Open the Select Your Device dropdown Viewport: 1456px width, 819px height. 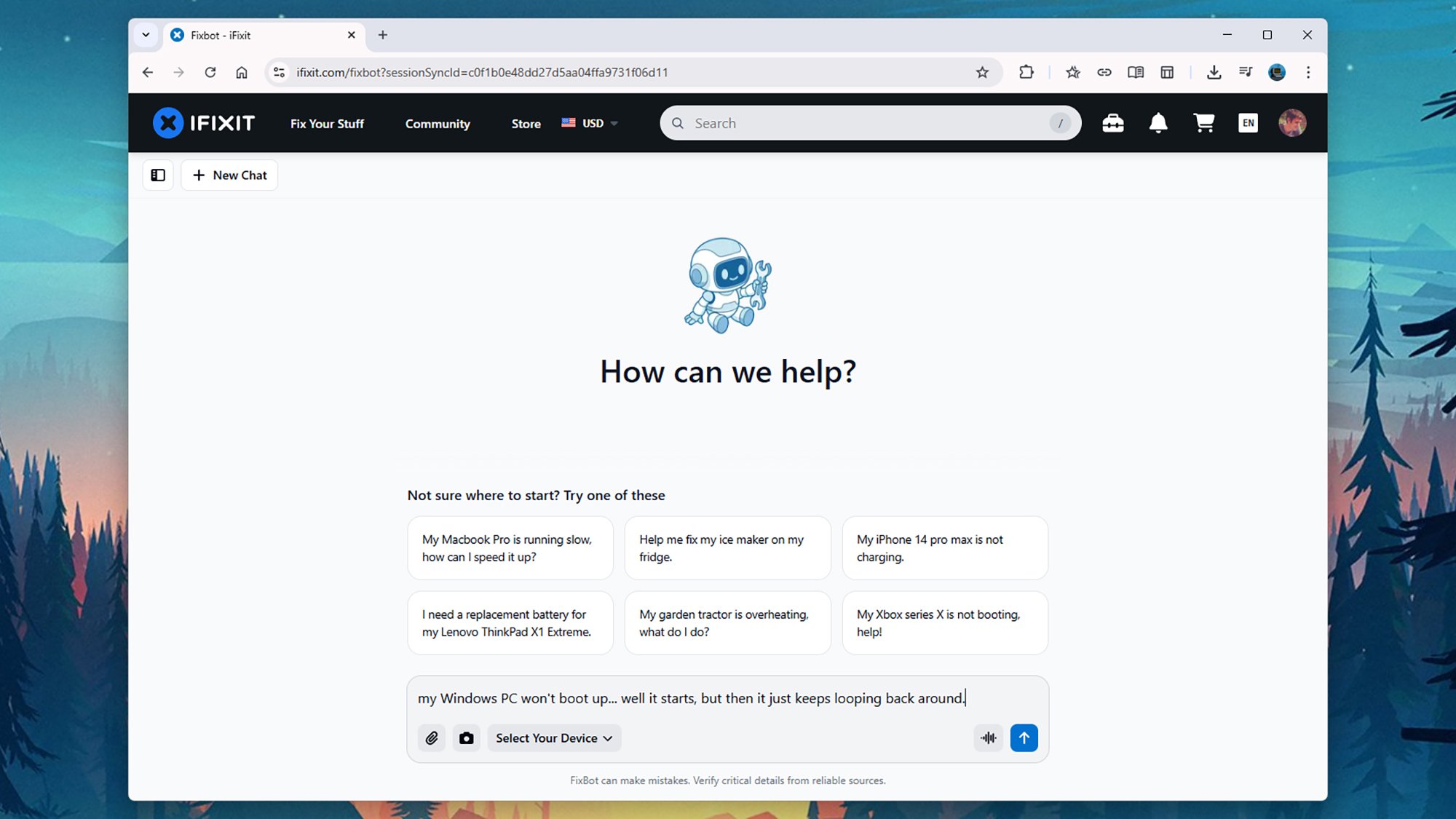click(x=553, y=737)
